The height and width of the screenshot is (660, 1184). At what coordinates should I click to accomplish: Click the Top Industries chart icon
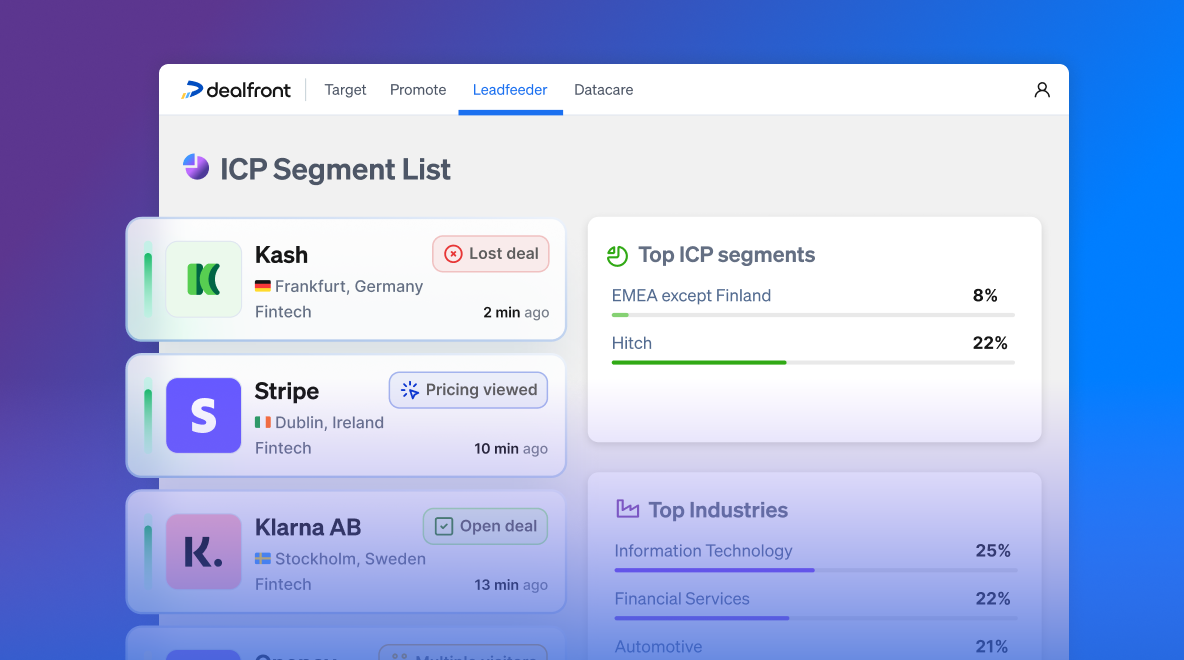pos(627,509)
